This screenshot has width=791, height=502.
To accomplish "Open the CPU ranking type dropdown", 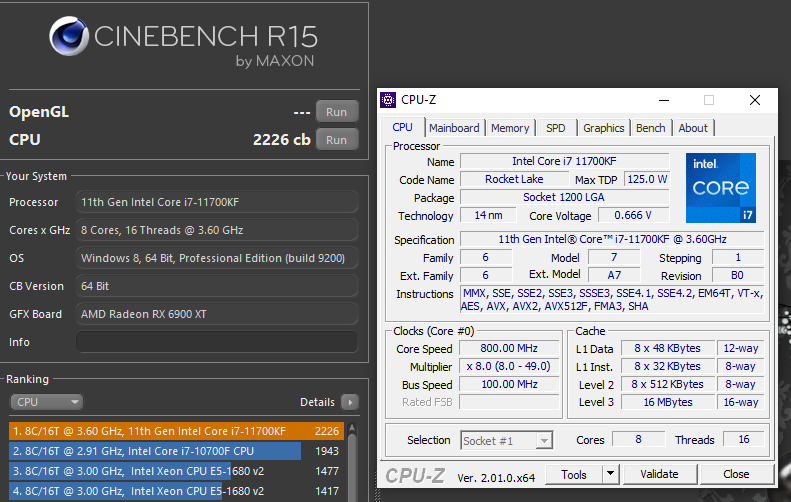I will [x=46, y=402].
